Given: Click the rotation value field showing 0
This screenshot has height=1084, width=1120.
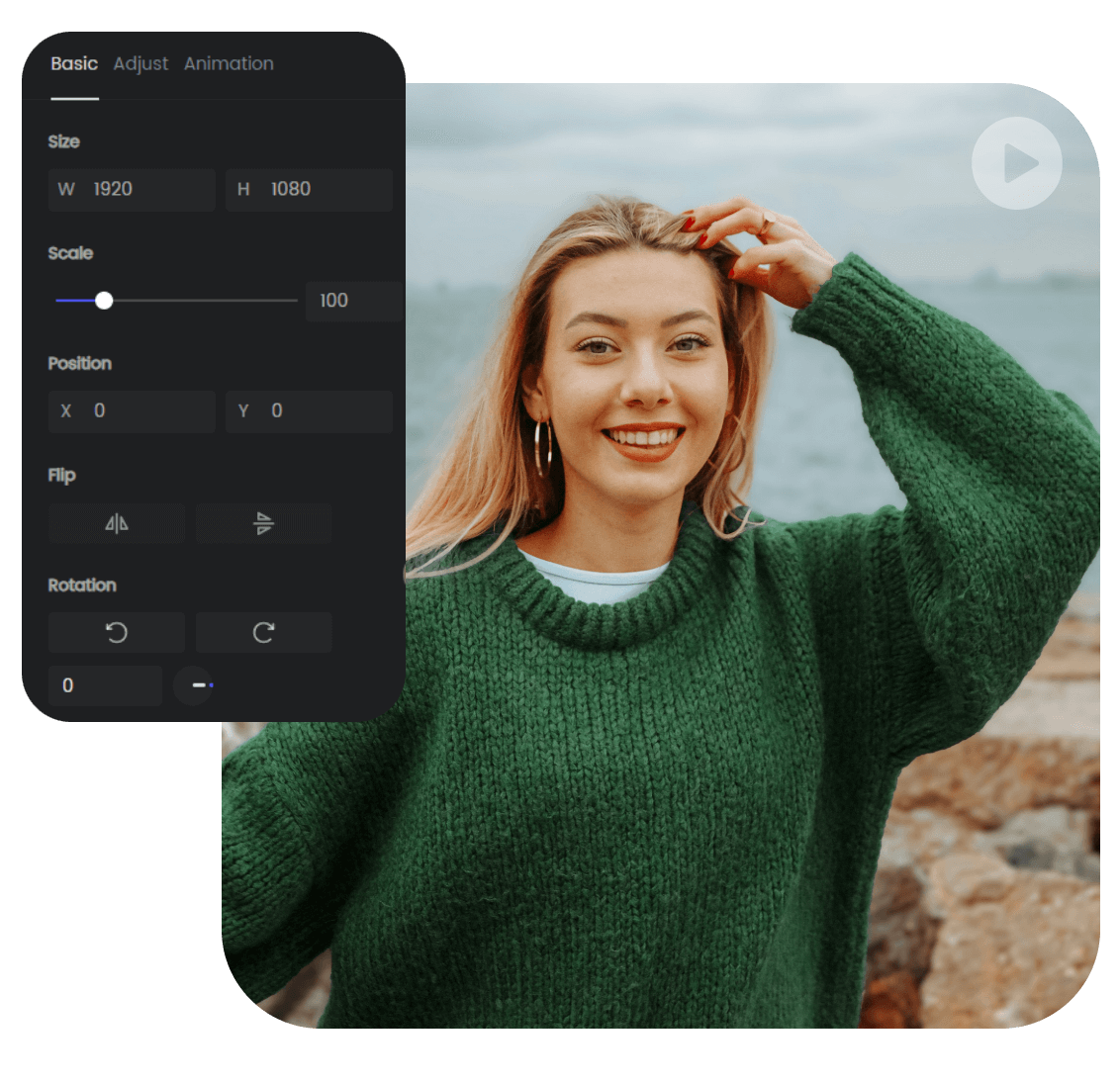Looking at the screenshot, I should click(105, 684).
